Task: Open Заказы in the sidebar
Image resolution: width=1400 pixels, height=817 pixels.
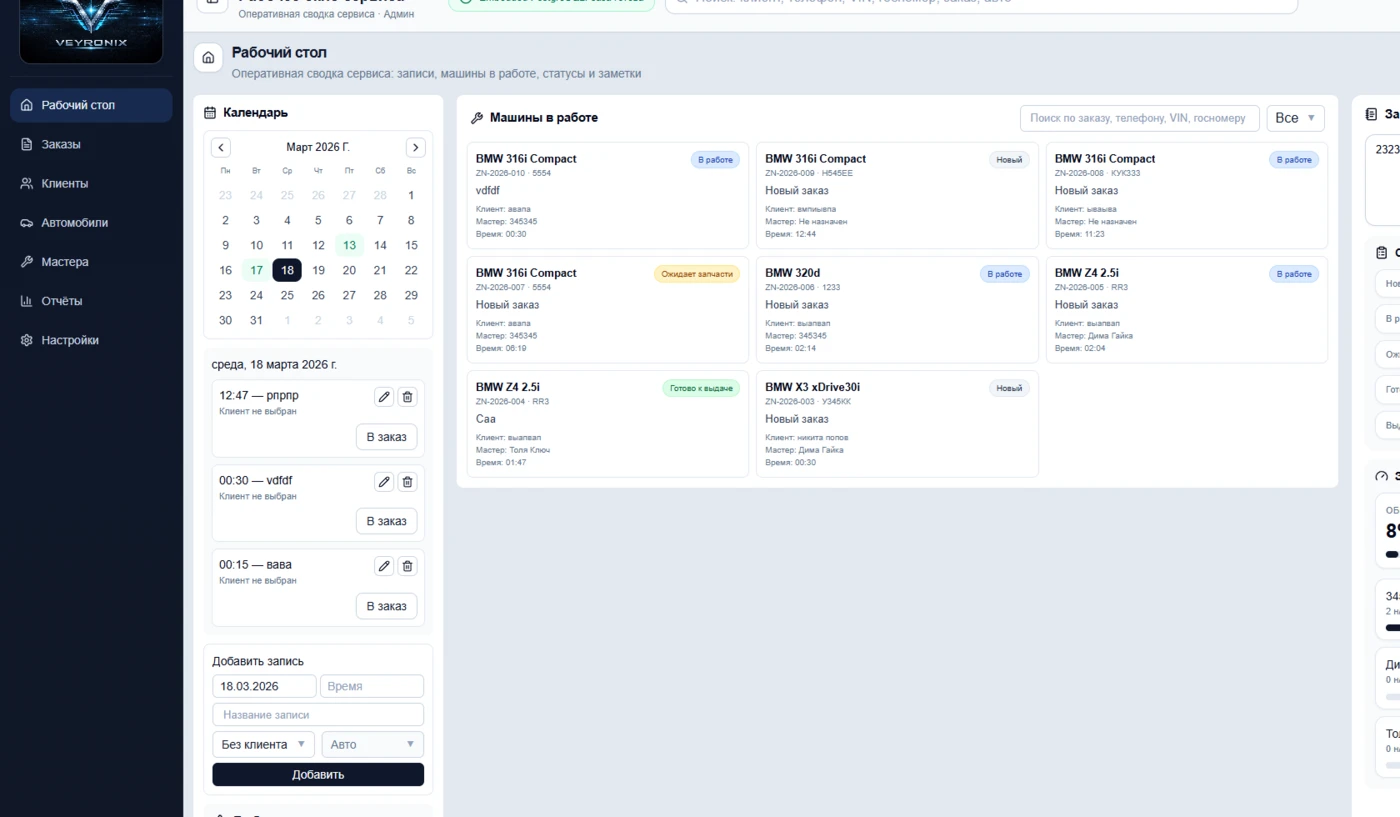Action: click(61, 144)
